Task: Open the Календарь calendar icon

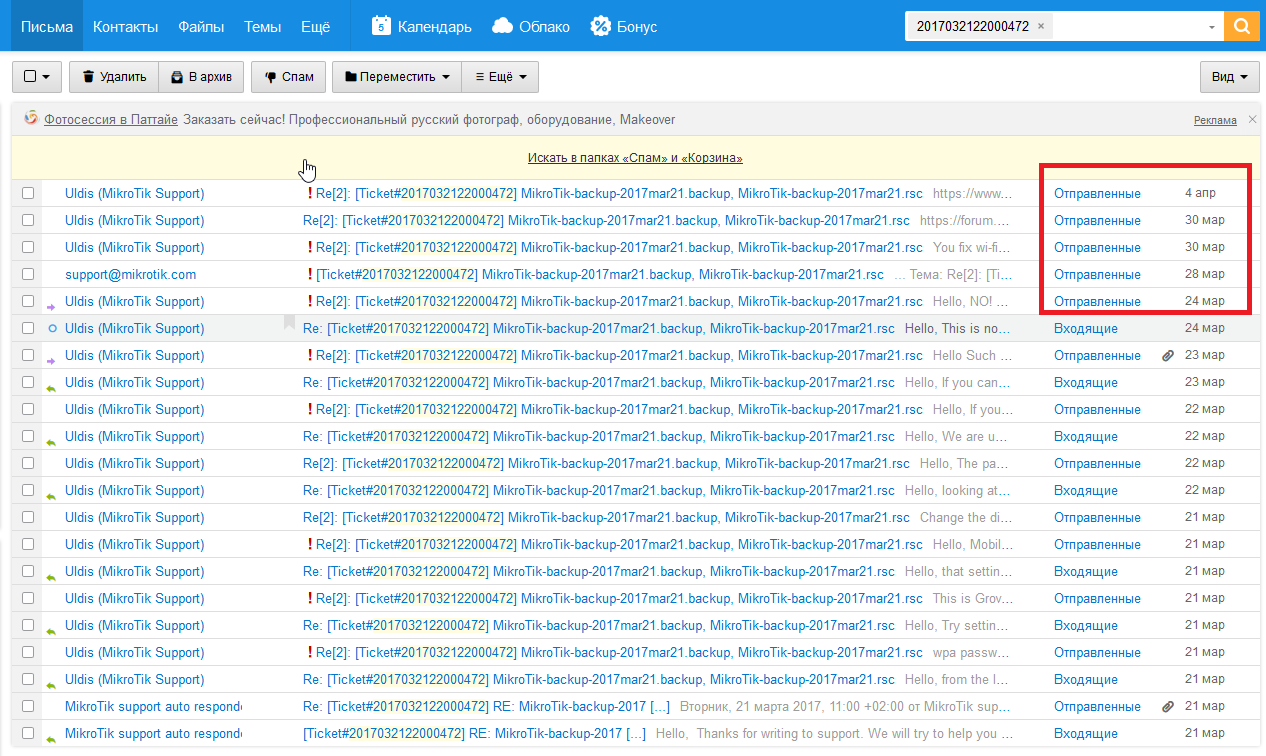Action: click(x=381, y=26)
